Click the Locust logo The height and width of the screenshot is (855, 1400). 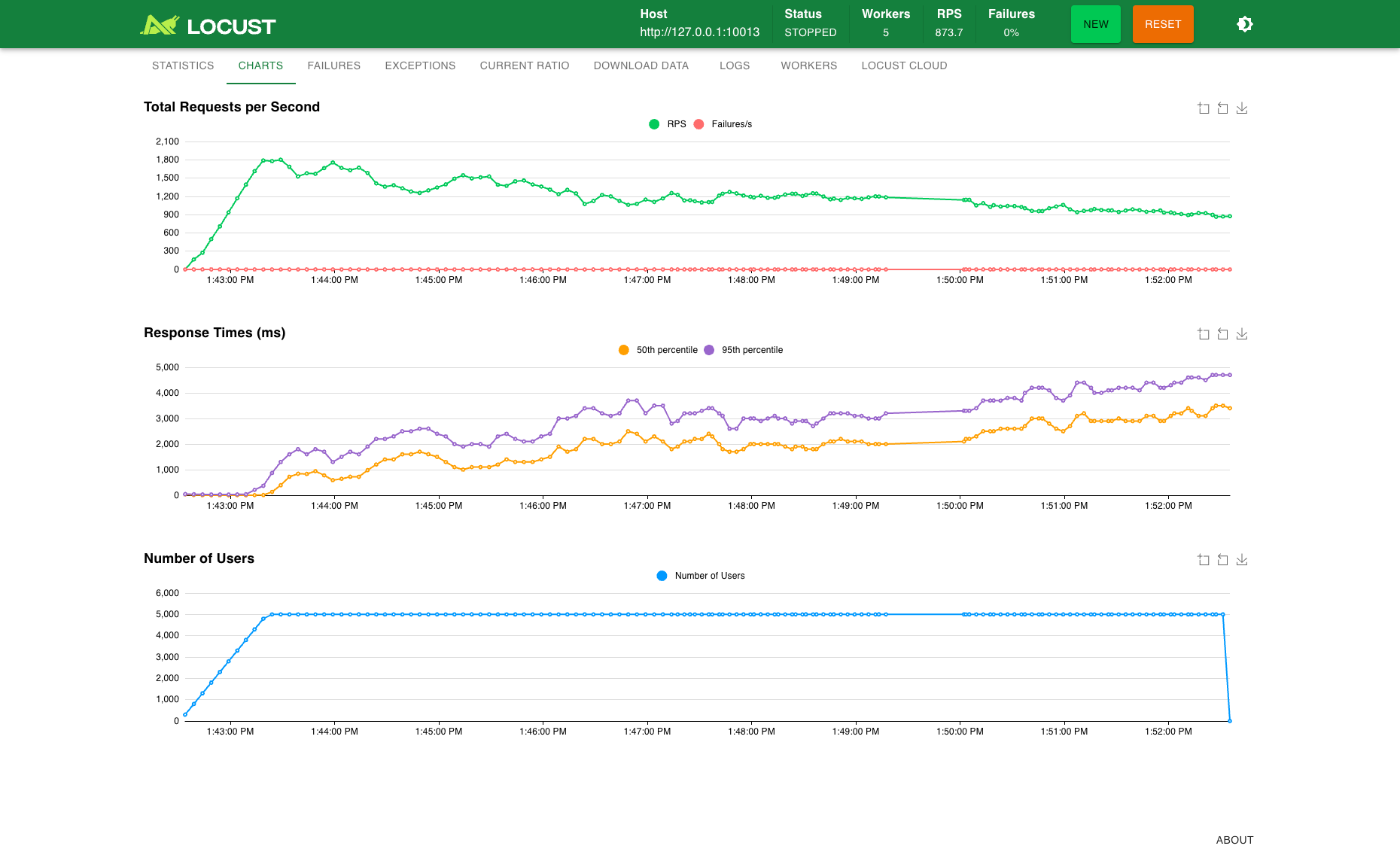coord(208,26)
